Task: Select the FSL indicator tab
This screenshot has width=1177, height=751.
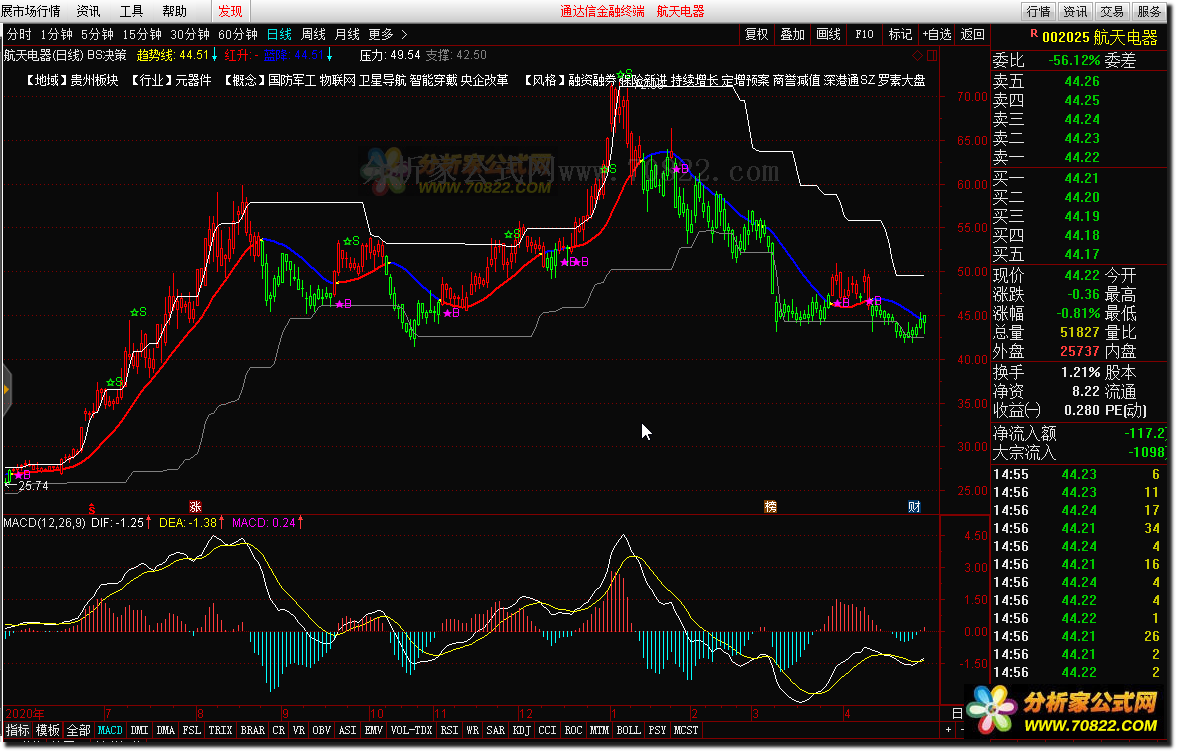Action: (x=192, y=730)
